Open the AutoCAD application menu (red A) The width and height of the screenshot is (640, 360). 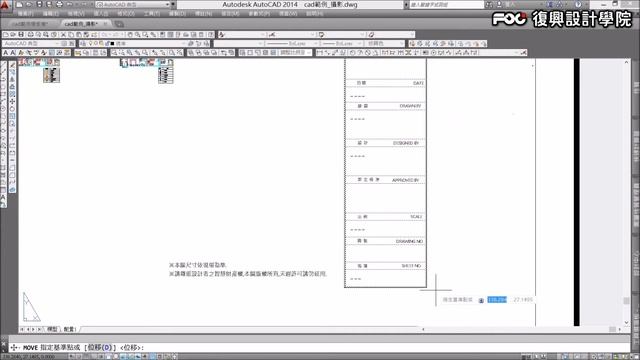tap(5, 5)
